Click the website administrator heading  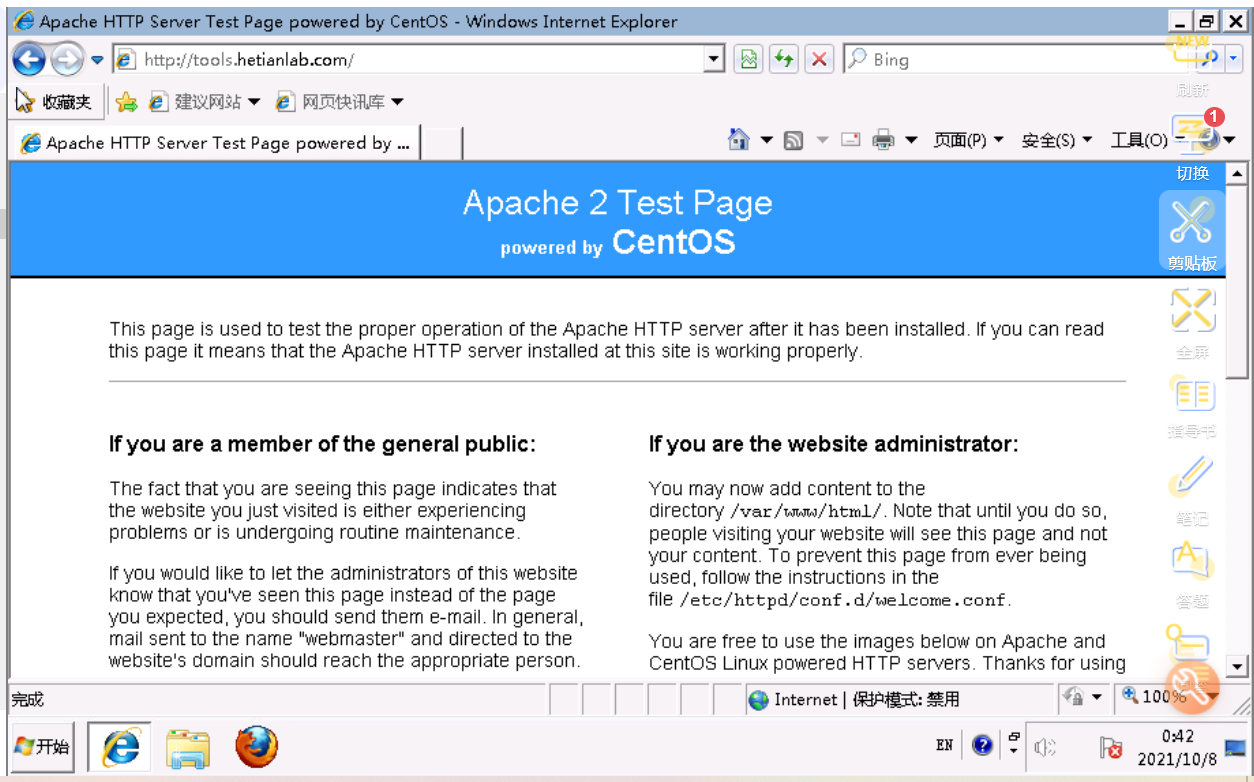click(x=834, y=444)
